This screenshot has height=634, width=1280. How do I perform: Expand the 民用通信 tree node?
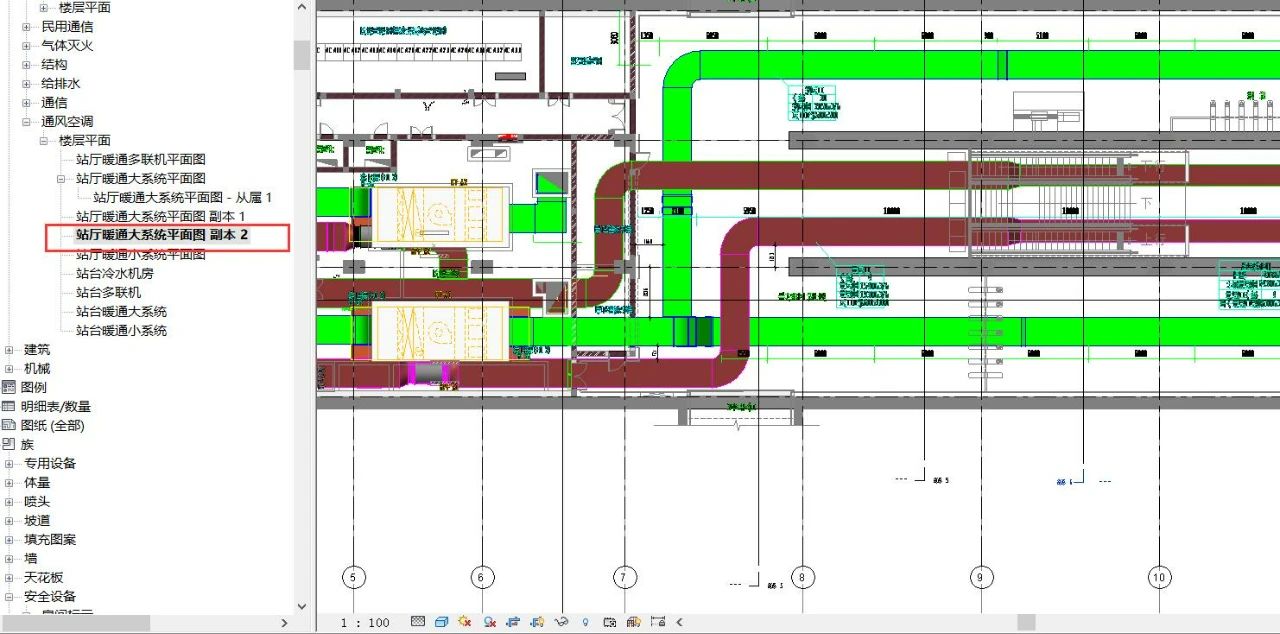coord(27,27)
